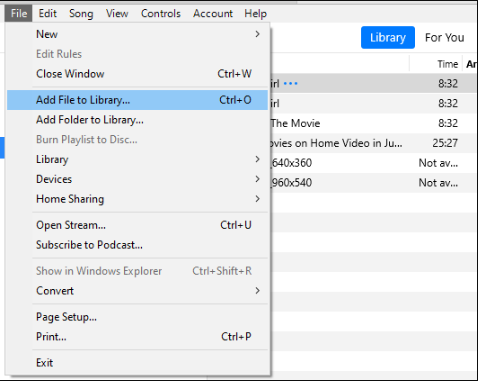The width and height of the screenshot is (478, 381).
Task: Select the 640x360 row
Action: click(x=373, y=163)
